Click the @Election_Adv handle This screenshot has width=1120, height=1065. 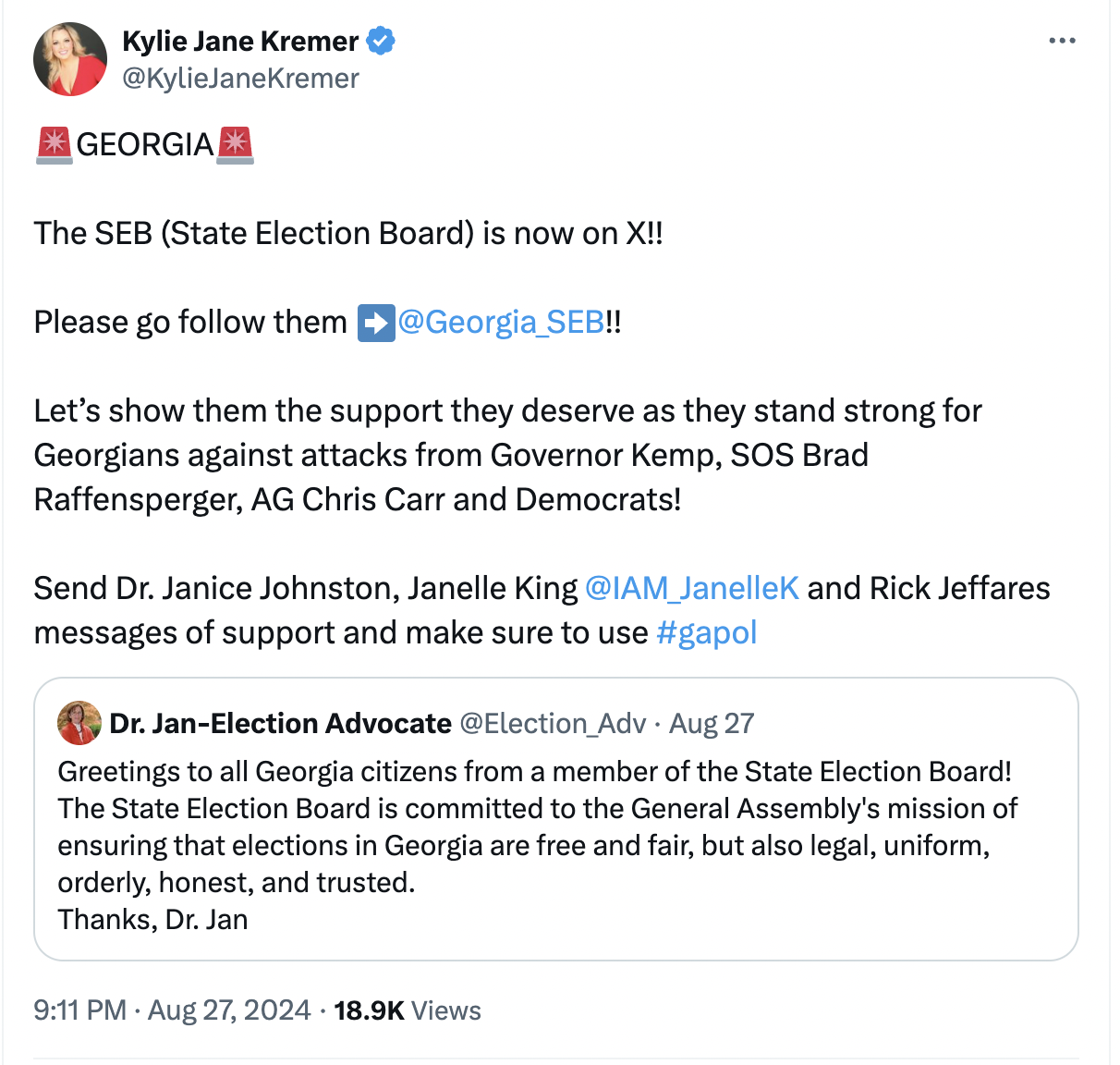[x=553, y=723]
